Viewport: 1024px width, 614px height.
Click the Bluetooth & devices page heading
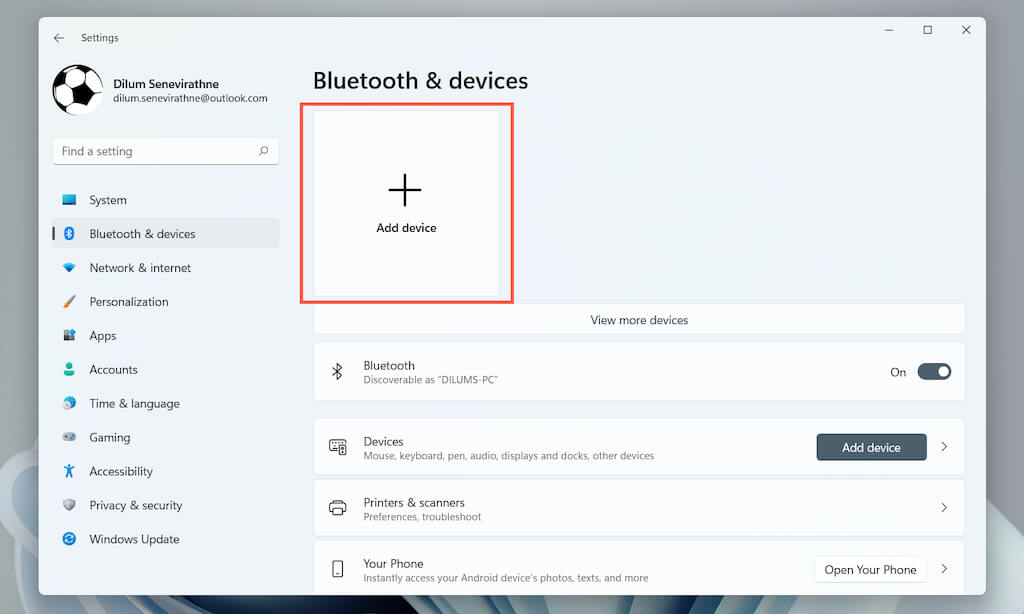click(x=421, y=81)
